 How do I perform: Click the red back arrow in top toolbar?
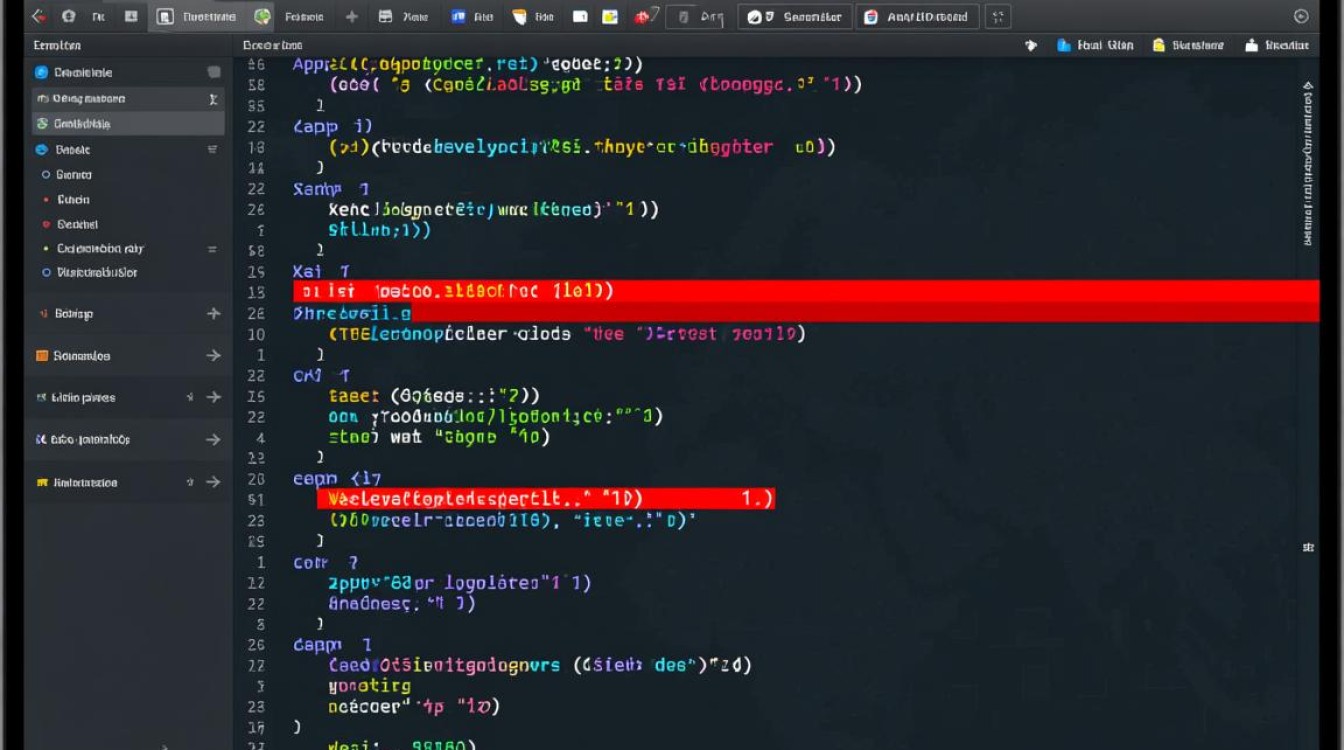(x=38, y=16)
